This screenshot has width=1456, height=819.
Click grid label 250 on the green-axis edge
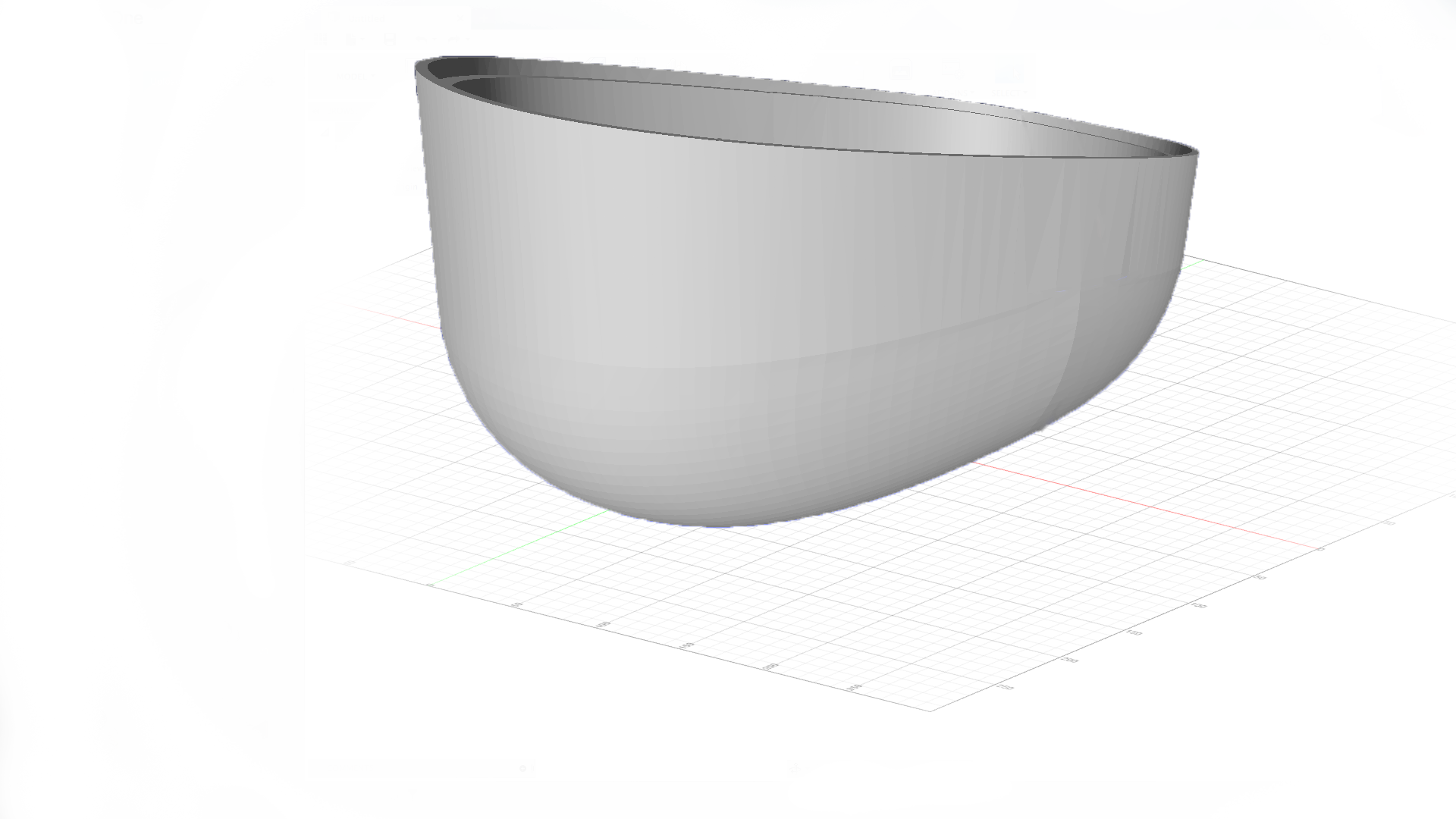(855, 687)
